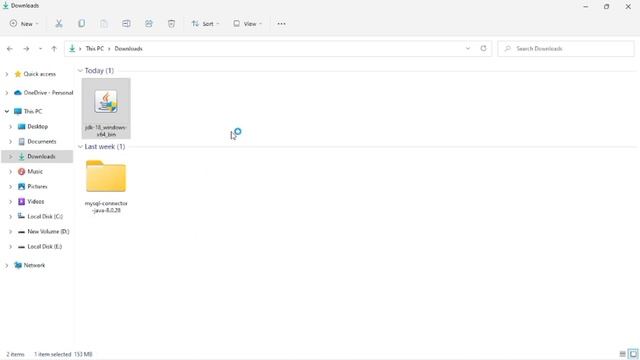The image size is (640, 360).
Task: Open the New dropdown menu
Action: coord(24,24)
